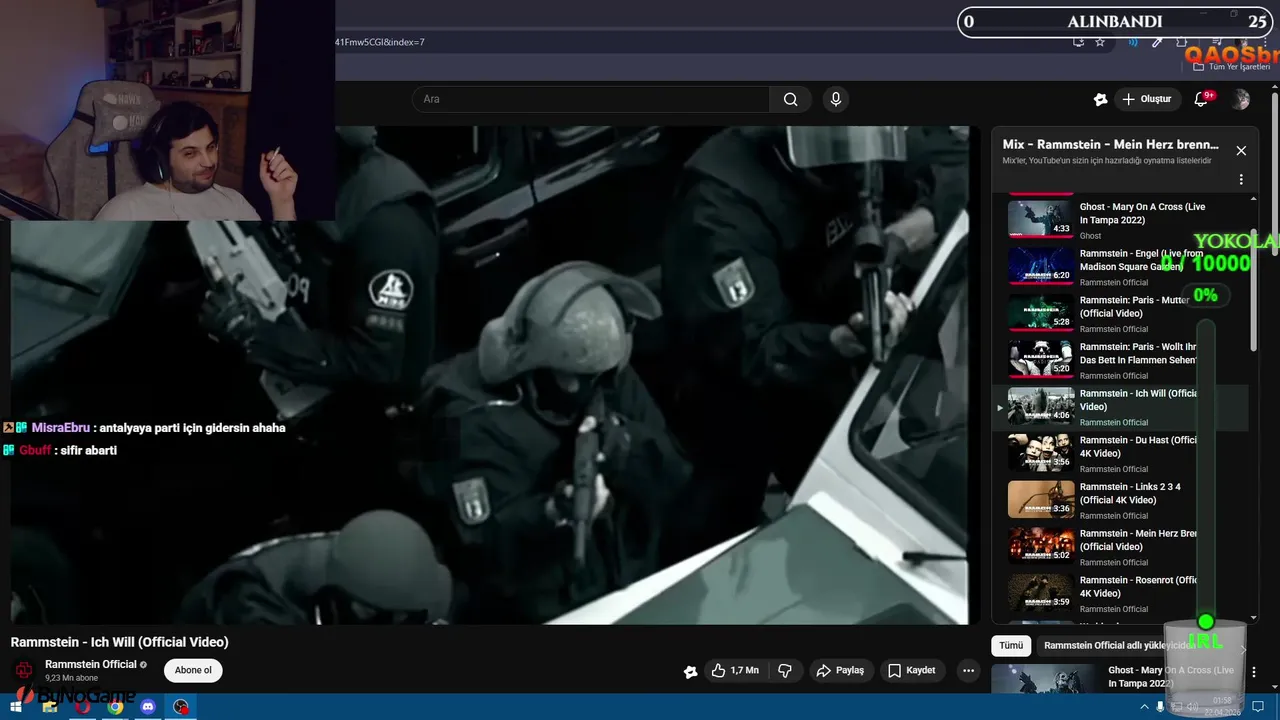1280x720 pixels.
Task: Click the Oluştur create button
Action: click(x=1147, y=99)
